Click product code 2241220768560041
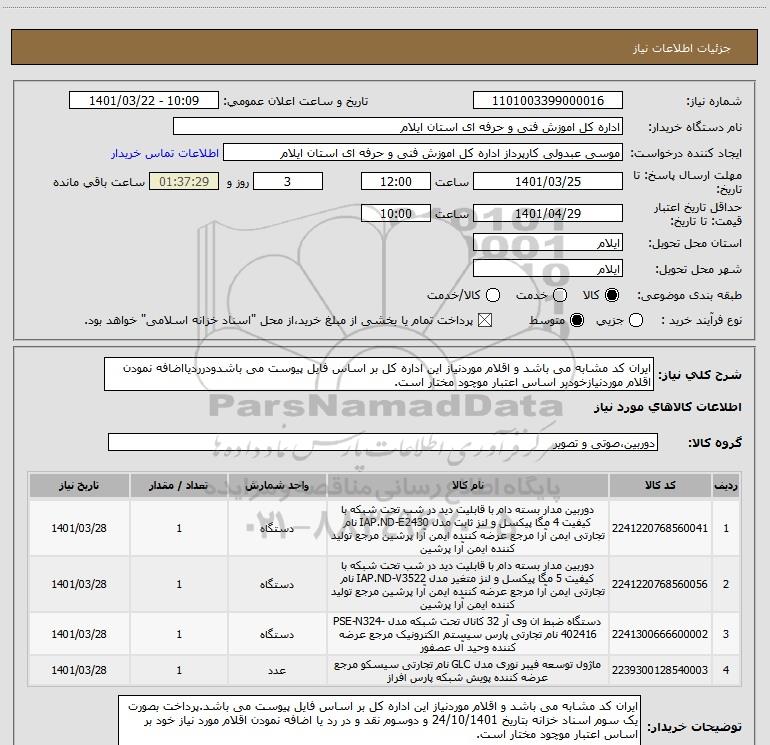 [660, 528]
